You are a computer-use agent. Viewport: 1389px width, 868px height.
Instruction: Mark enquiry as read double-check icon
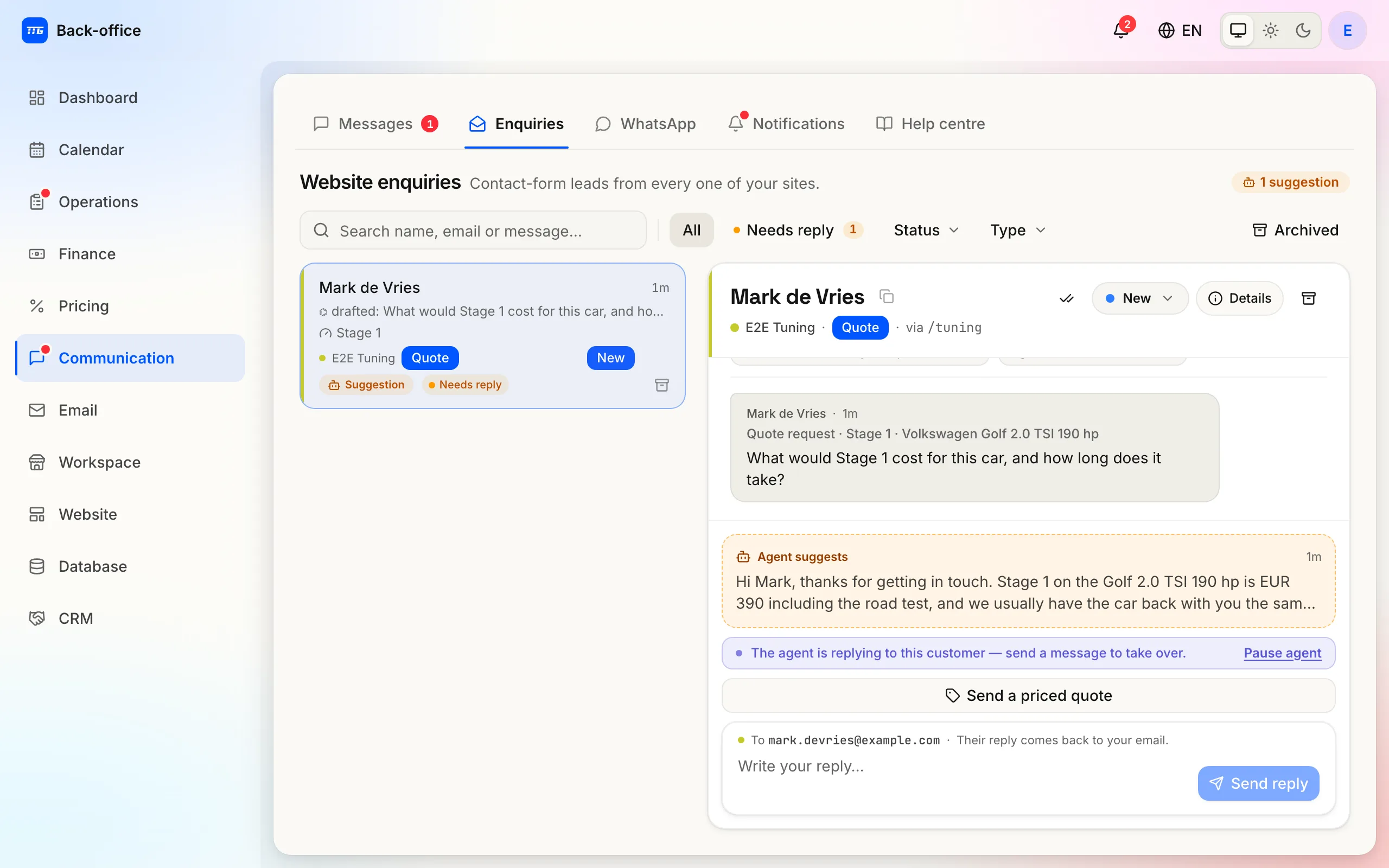[1066, 298]
